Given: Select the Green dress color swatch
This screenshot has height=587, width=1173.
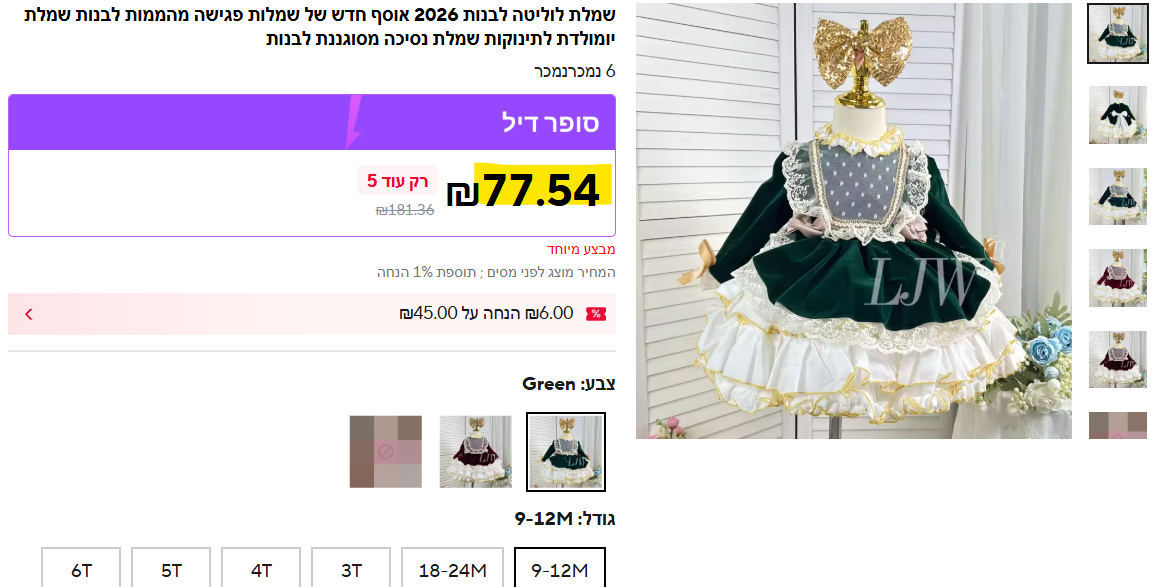Looking at the screenshot, I should tap(566, 452).
